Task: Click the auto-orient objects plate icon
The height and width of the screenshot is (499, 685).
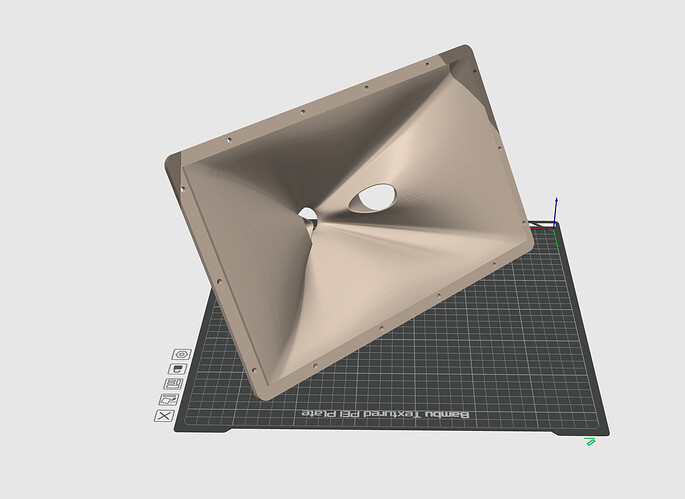Action: click(169, 399)
